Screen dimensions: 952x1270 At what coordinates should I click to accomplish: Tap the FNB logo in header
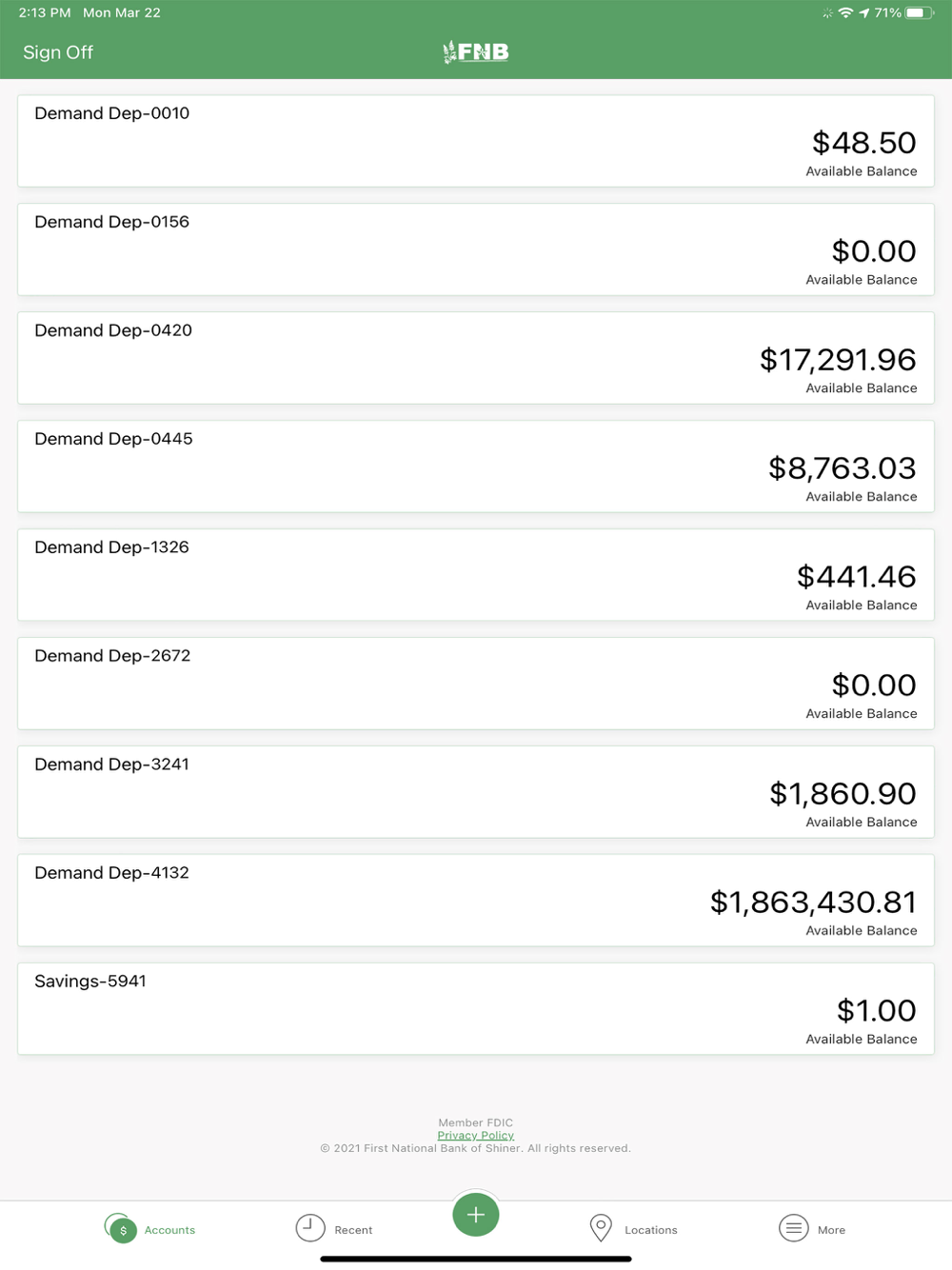click(476, 52)
